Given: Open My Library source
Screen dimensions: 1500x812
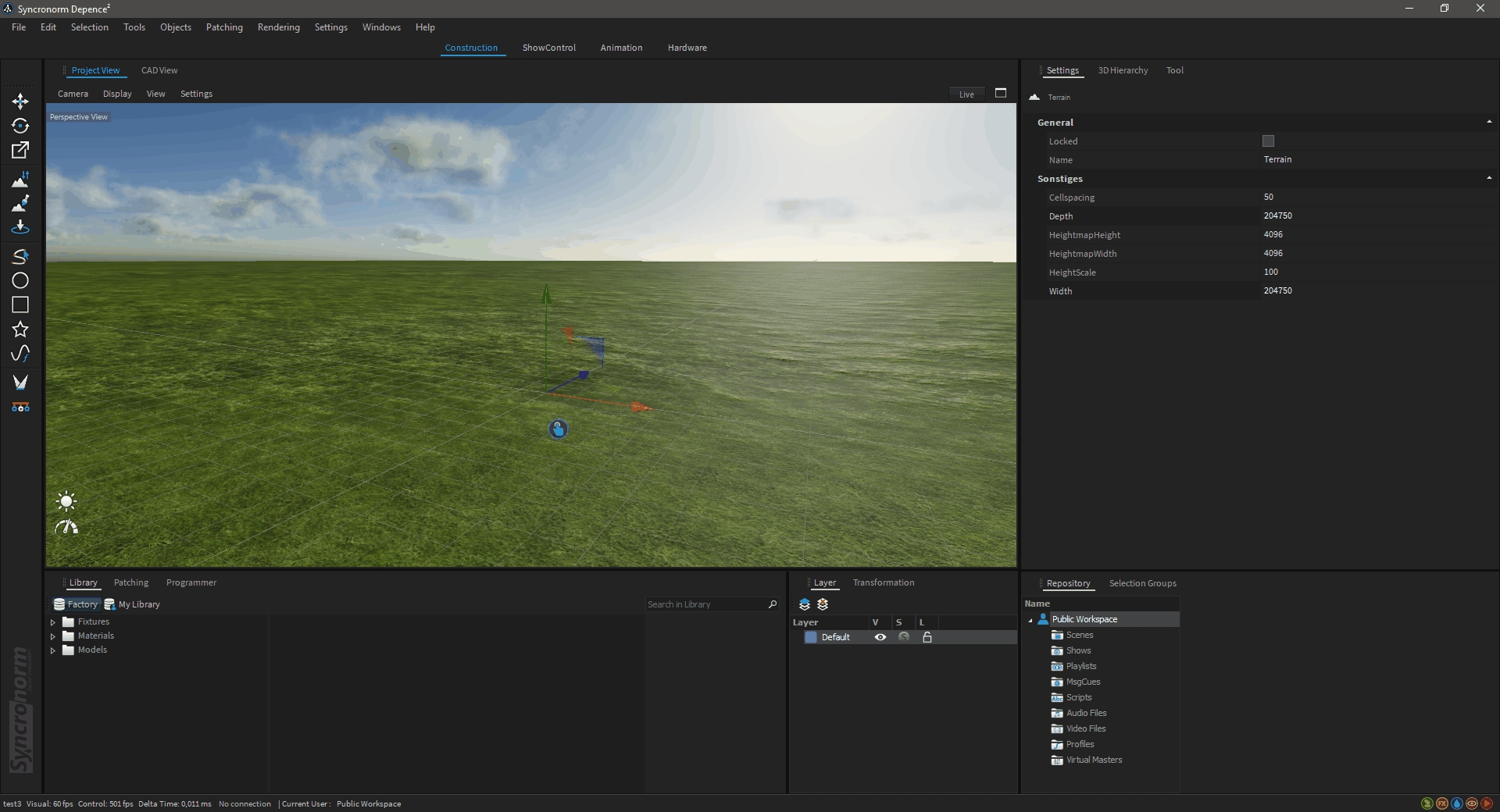Looking at the screenshot, I should click(132, 604).
